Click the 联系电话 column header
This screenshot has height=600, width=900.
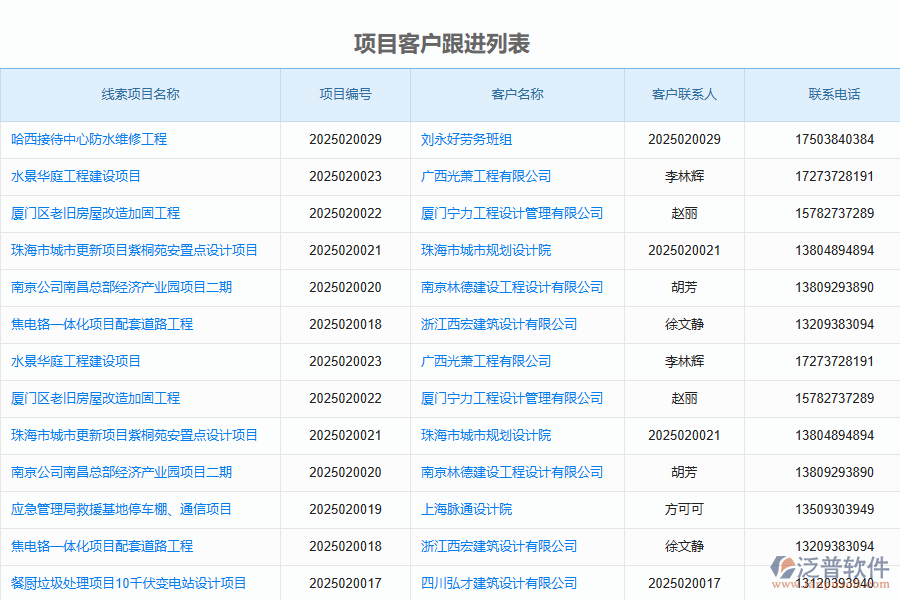(835, 94)
